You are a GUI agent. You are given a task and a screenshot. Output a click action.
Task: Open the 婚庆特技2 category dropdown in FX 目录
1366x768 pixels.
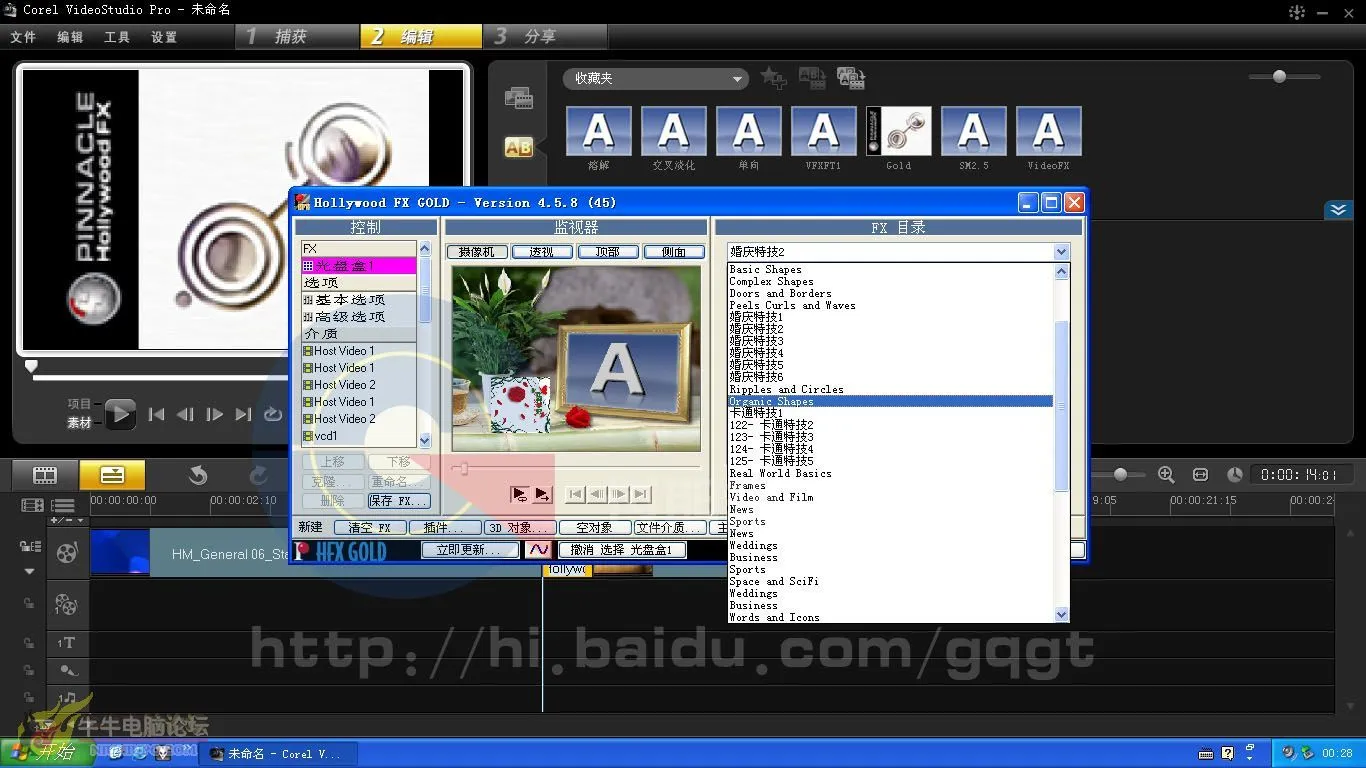[1060, 251]
